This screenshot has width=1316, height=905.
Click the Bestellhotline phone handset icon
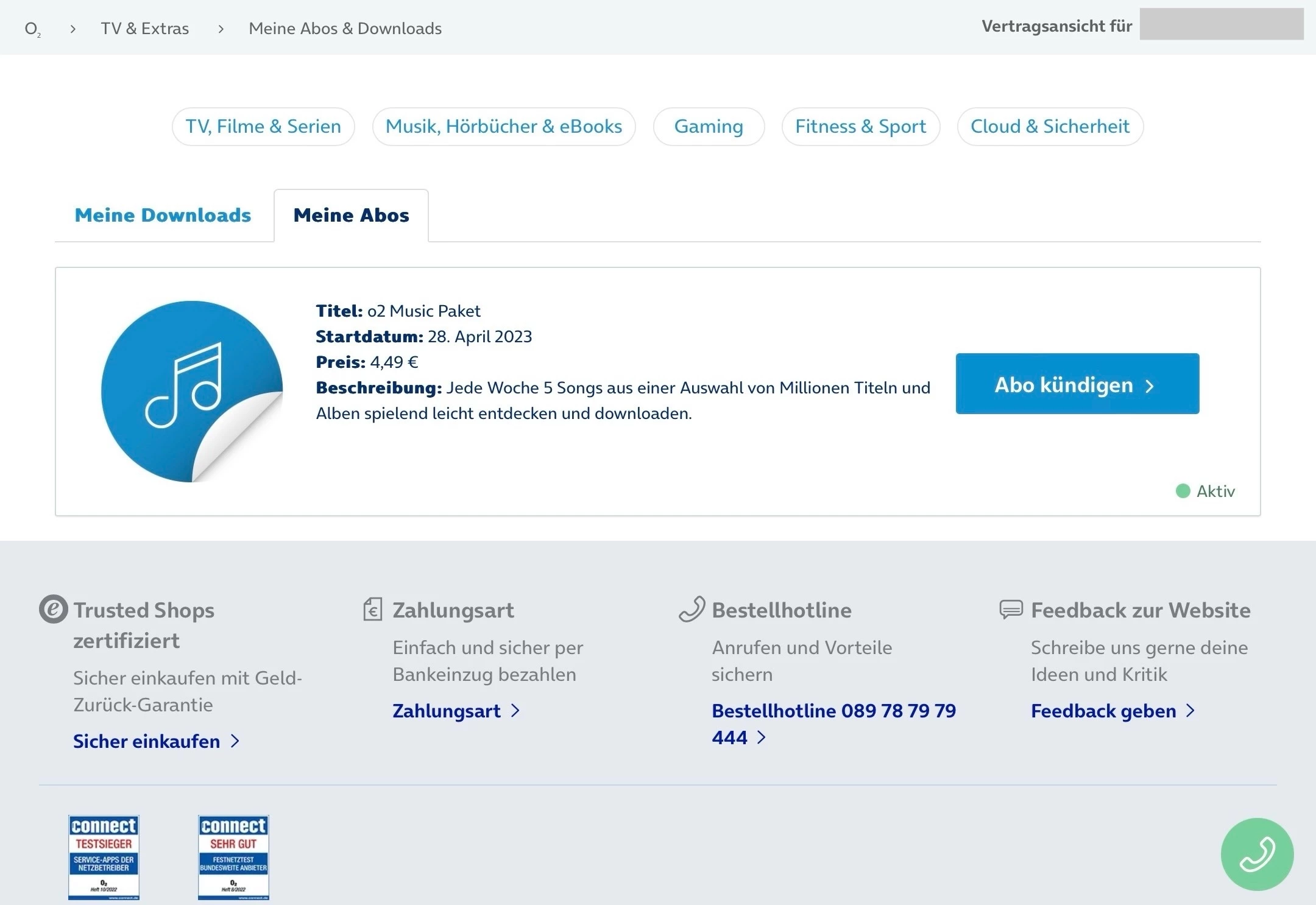tap(692, 609)
